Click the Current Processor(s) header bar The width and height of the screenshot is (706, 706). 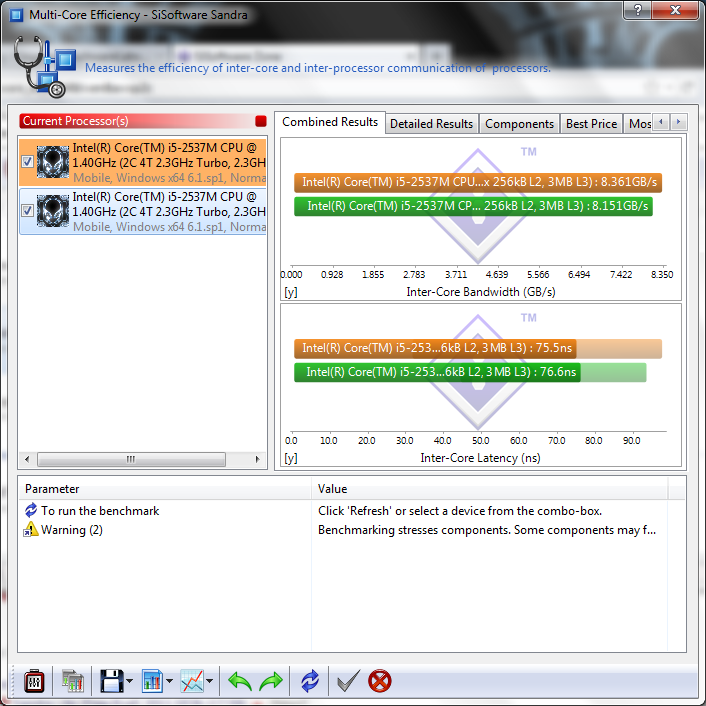143,121
